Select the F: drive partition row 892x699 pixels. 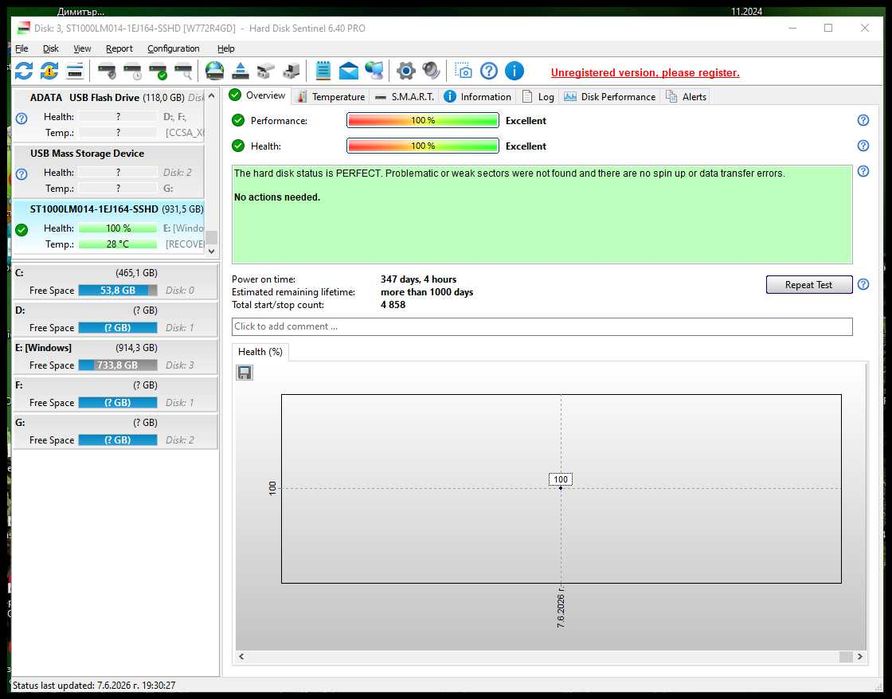point(115,394)
